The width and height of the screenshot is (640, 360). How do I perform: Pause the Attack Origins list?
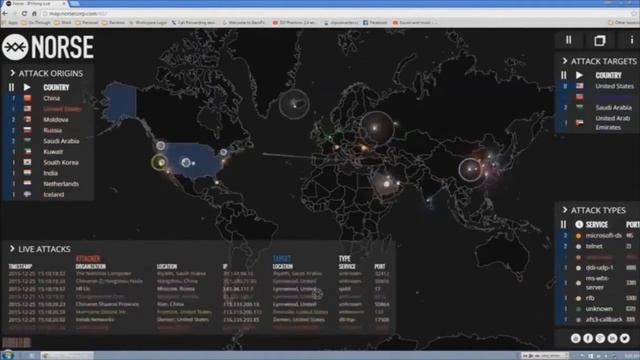click(x=11, y=87)
